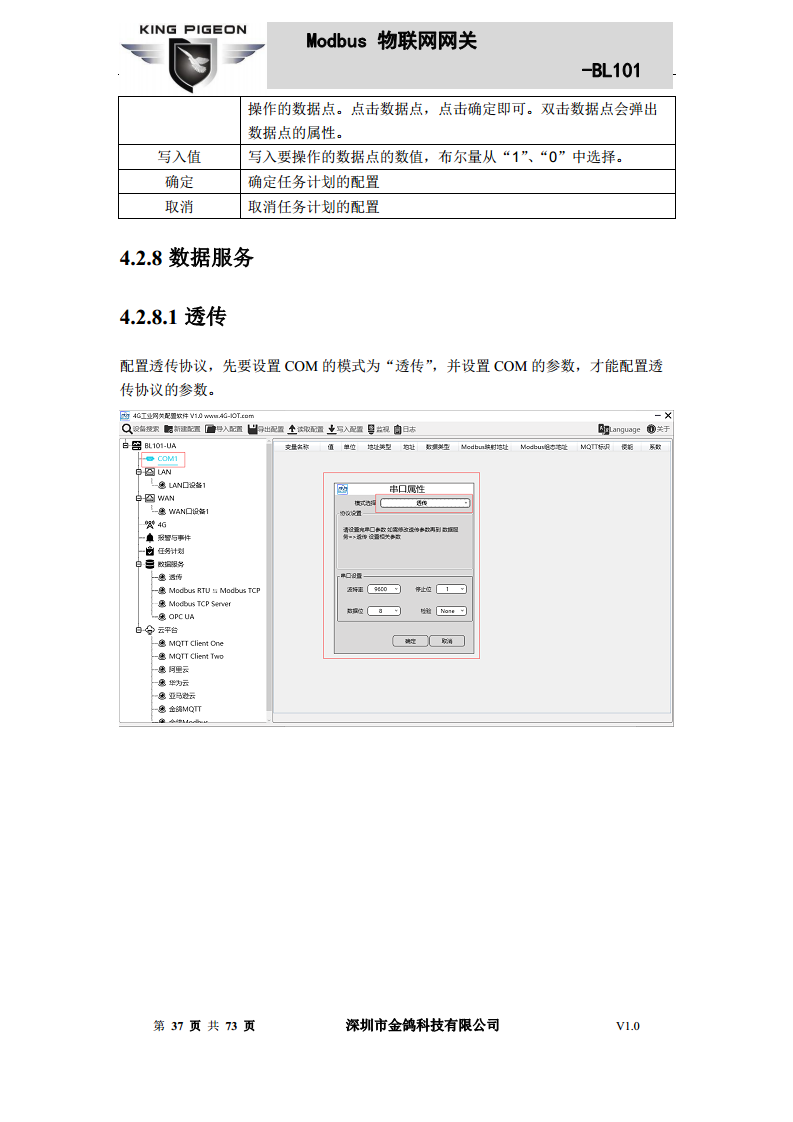Click the 数据服务 database icon
Screen dimensions: 793x1122
click(x=150, y=564)
